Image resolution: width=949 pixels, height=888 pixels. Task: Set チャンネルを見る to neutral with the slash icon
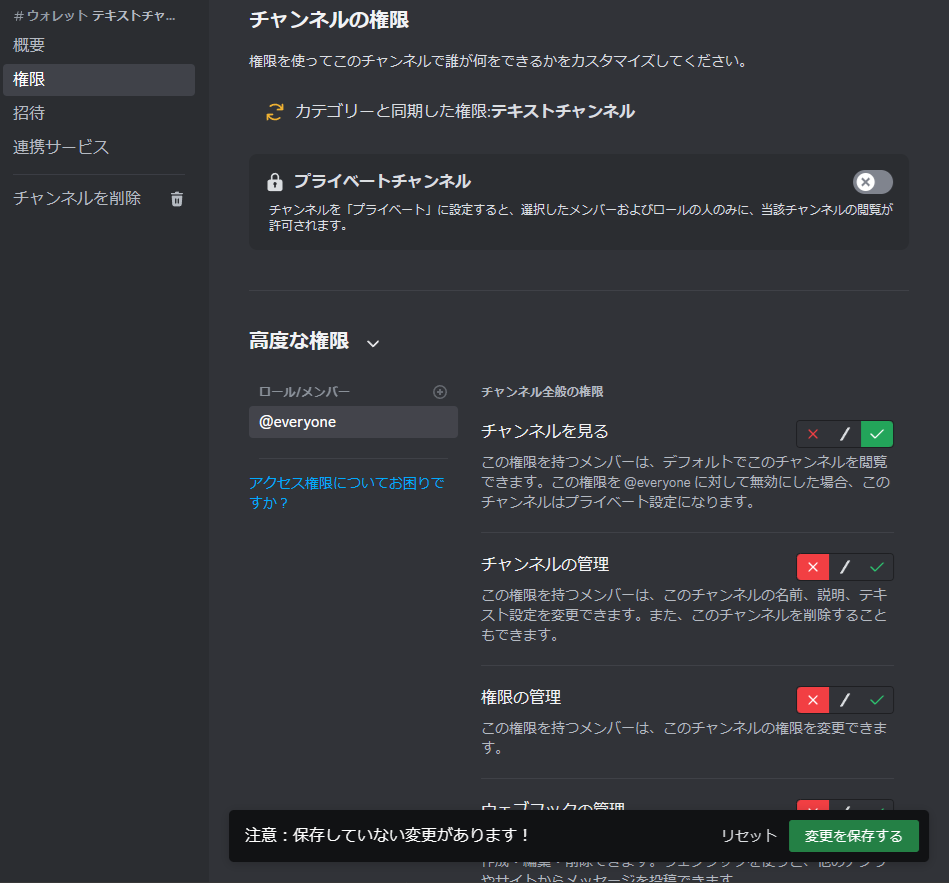(843, 434)
